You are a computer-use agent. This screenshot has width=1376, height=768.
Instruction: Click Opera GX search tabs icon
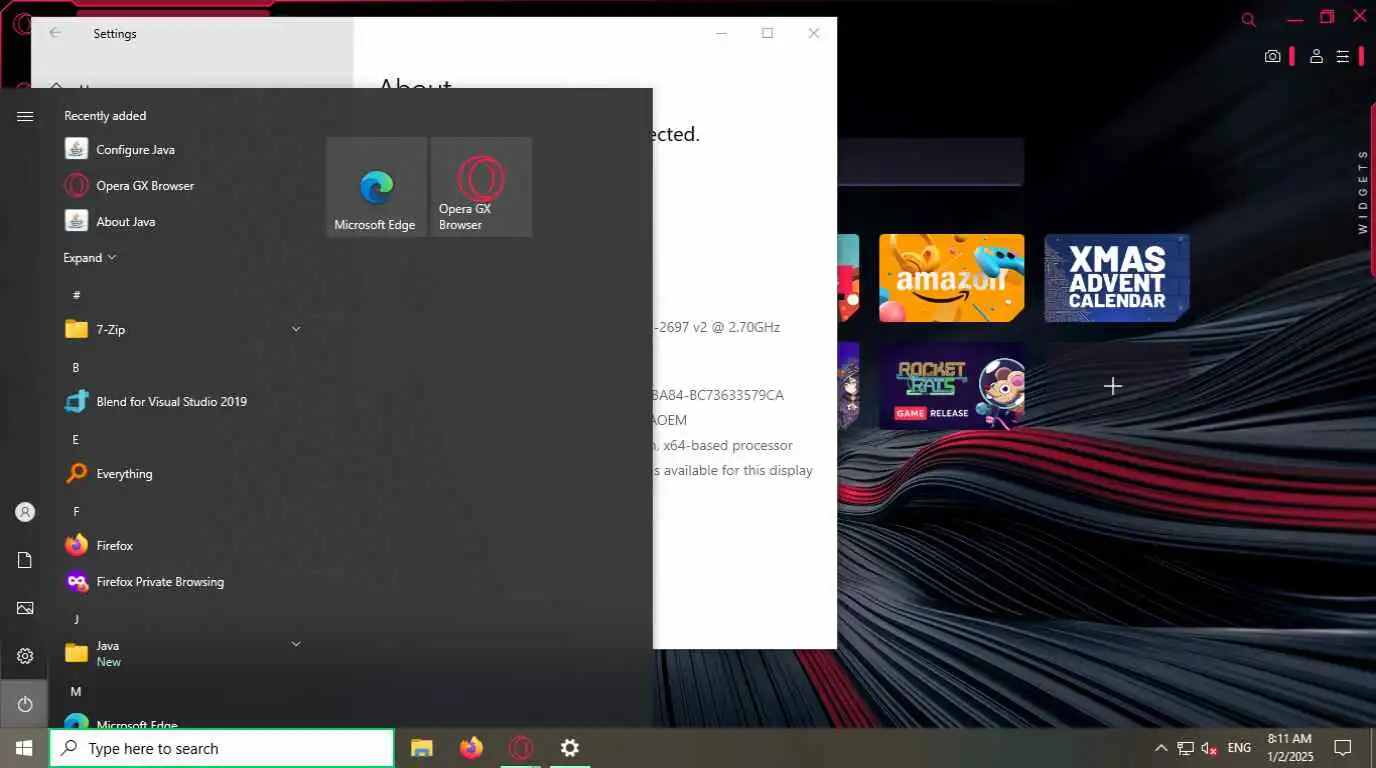[x=1249, y=19]
